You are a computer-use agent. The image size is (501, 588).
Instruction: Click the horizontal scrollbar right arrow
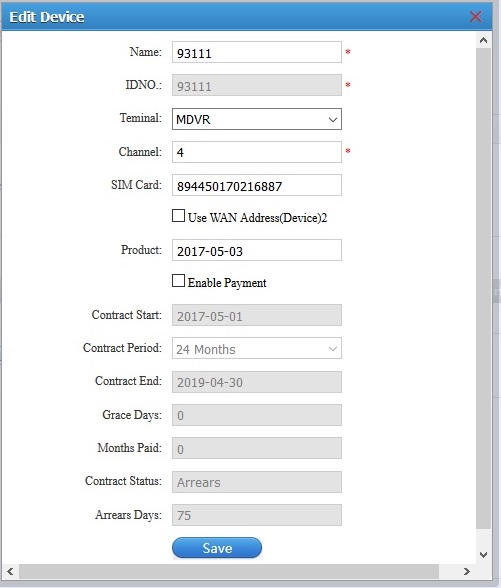[466, 572]
